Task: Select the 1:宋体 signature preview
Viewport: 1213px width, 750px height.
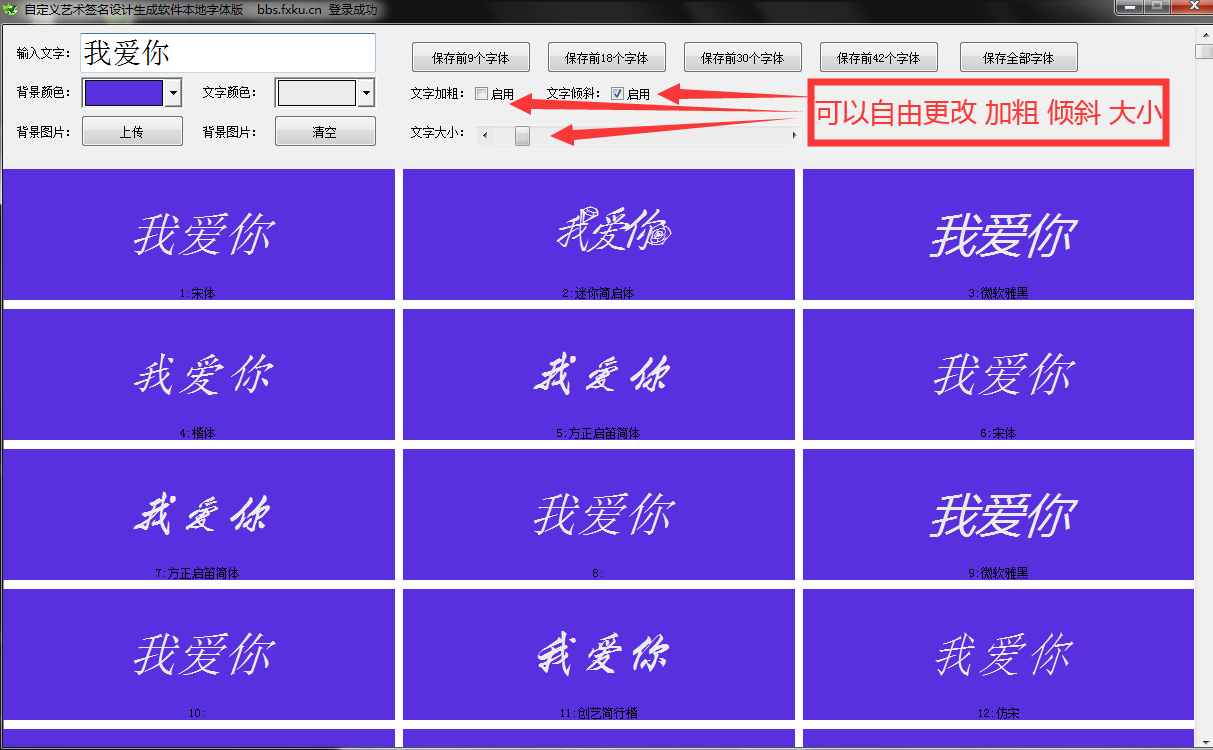Action: tap(199, 235)
